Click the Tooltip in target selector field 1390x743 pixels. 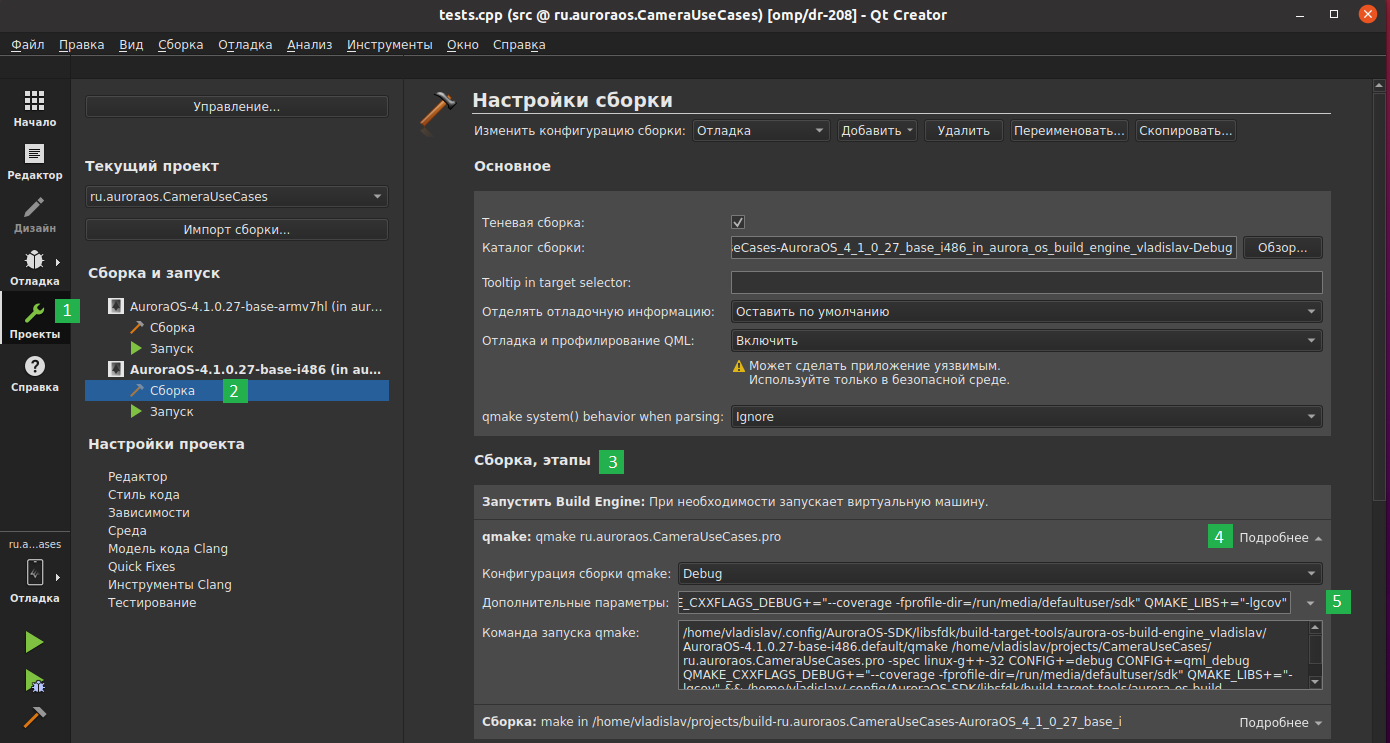pos(1026,283)
